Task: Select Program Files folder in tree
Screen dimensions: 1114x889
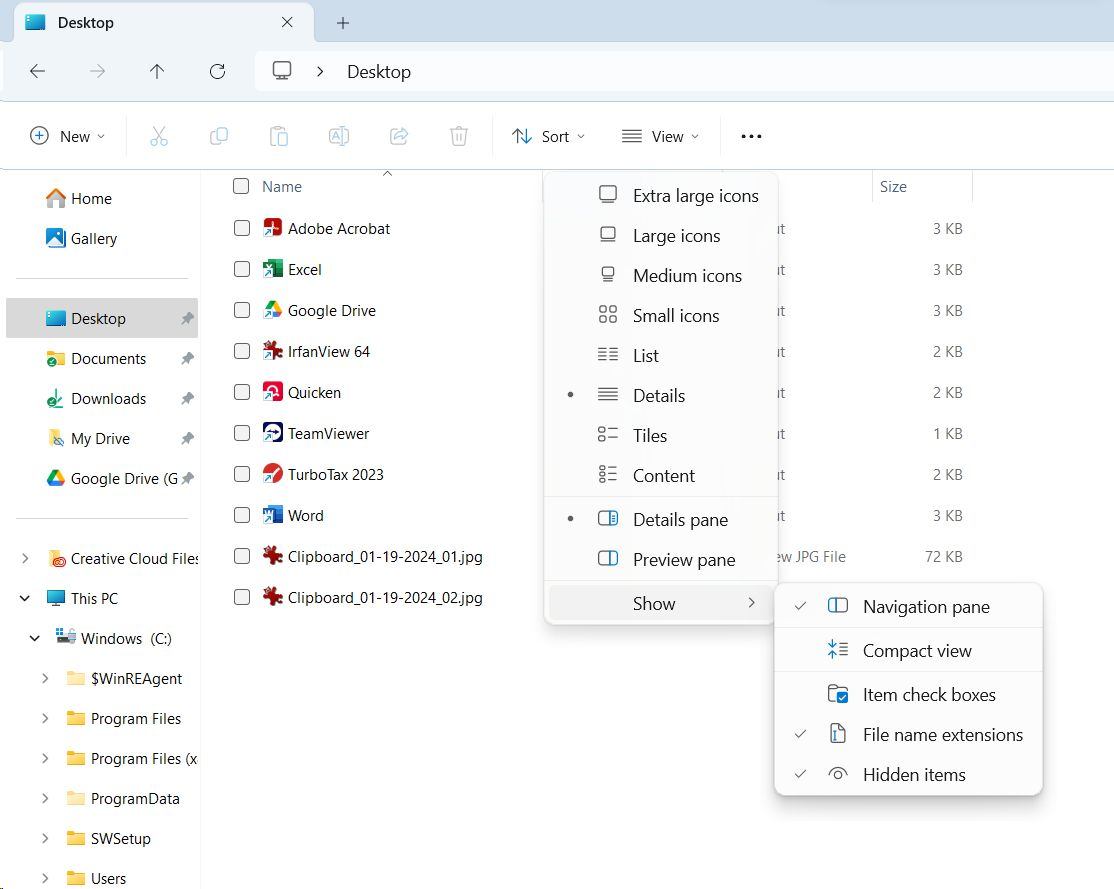Action: pos(136,718)
